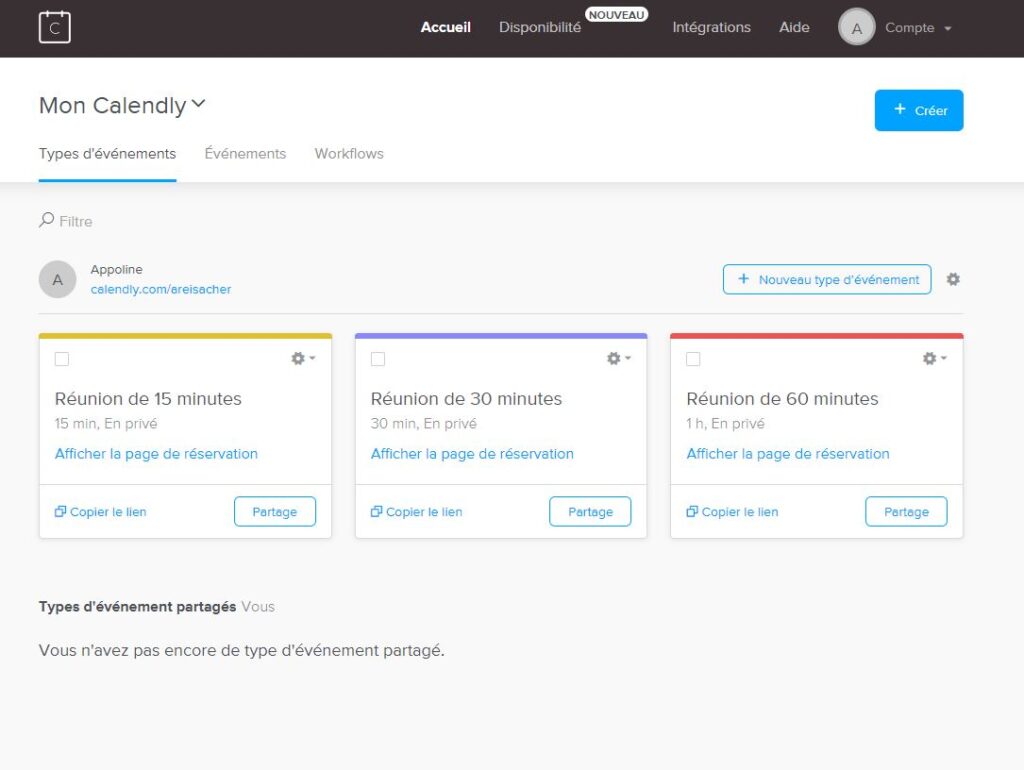Click the Calendly logo icon

pyautogui.click(x=55, y=27)
